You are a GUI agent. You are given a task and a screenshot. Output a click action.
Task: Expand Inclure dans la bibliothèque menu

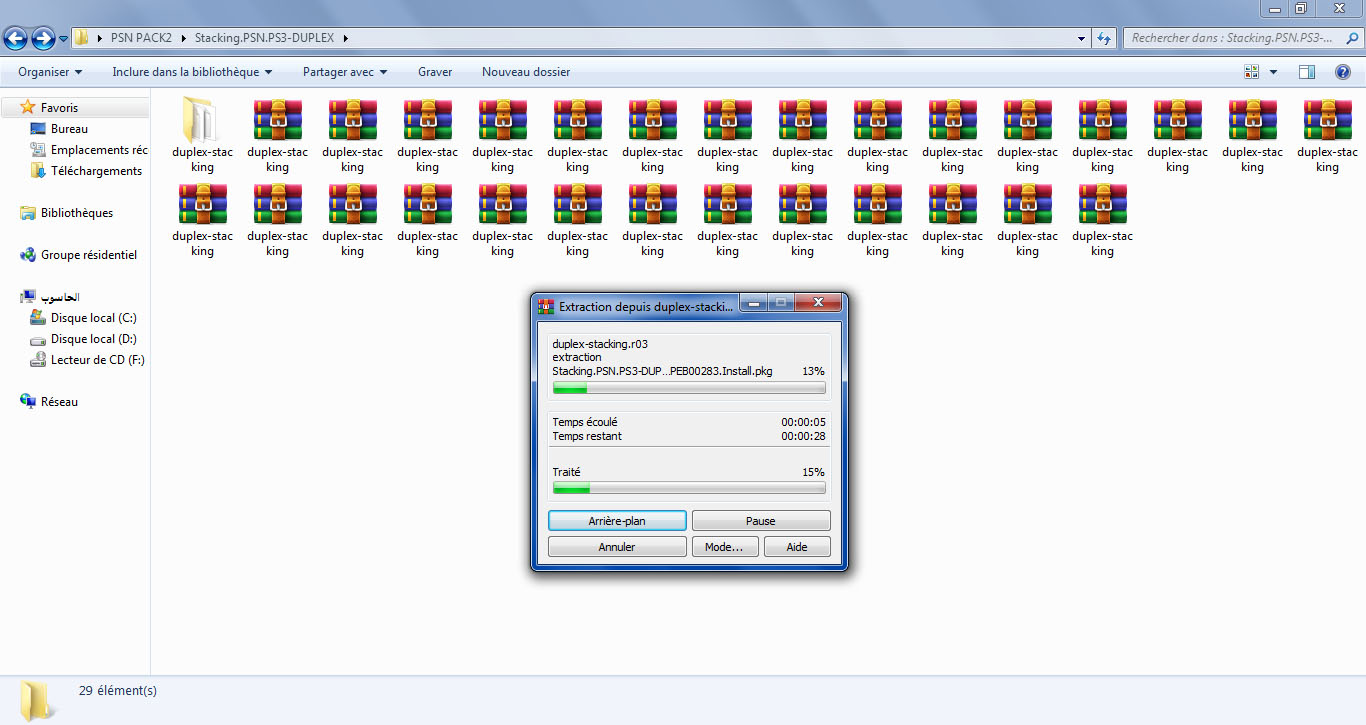[x=192, y=72]
